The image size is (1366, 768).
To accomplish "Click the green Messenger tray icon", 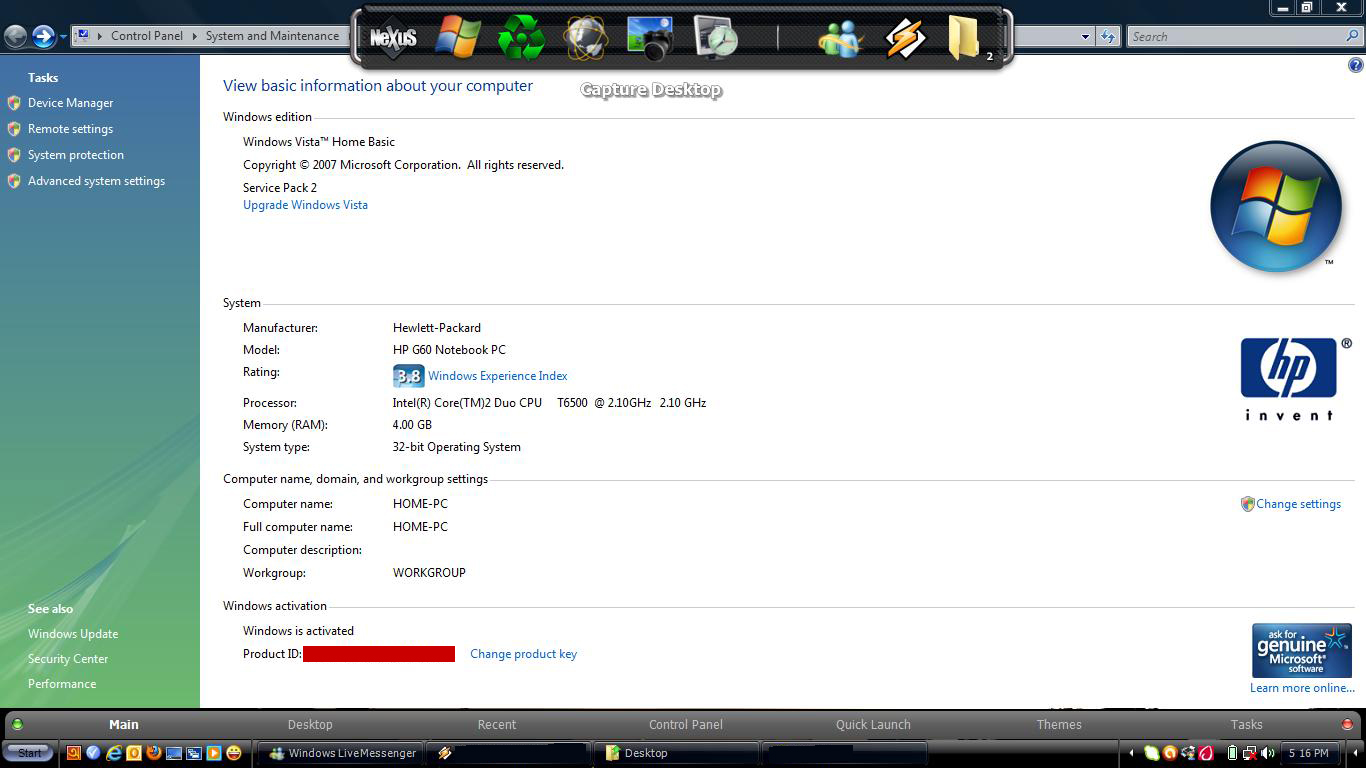I will (1152, 753).
